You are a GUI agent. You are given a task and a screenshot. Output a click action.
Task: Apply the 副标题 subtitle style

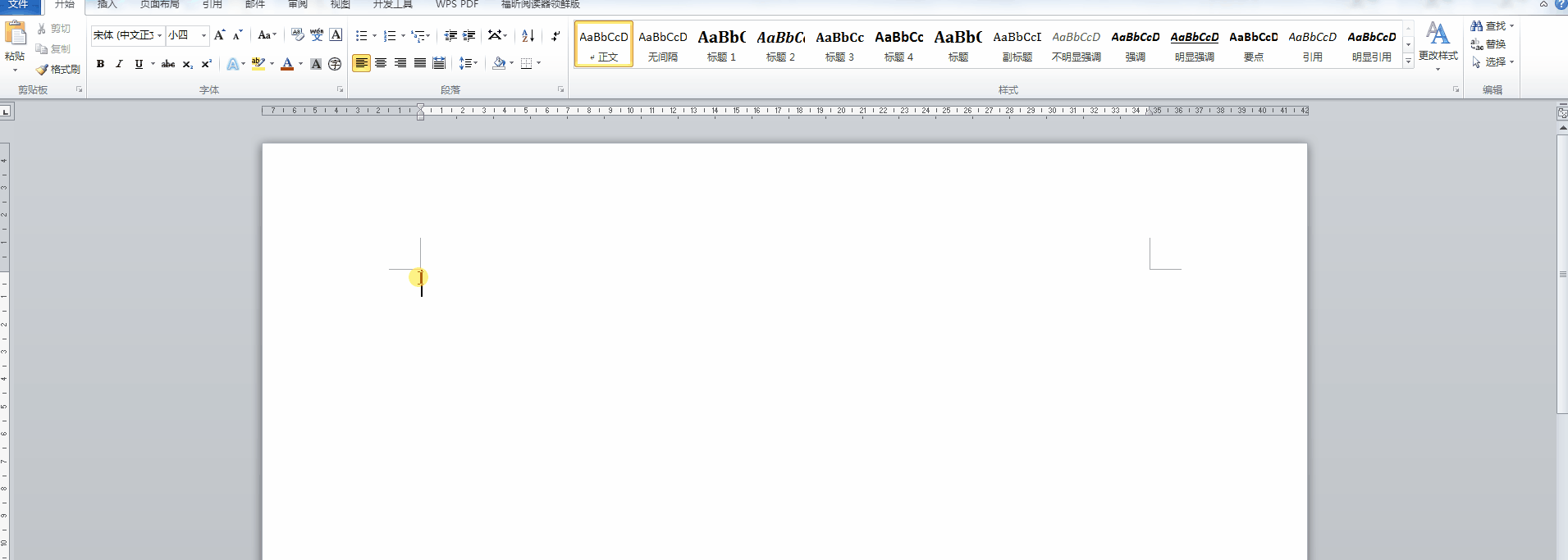(1017, 45)
